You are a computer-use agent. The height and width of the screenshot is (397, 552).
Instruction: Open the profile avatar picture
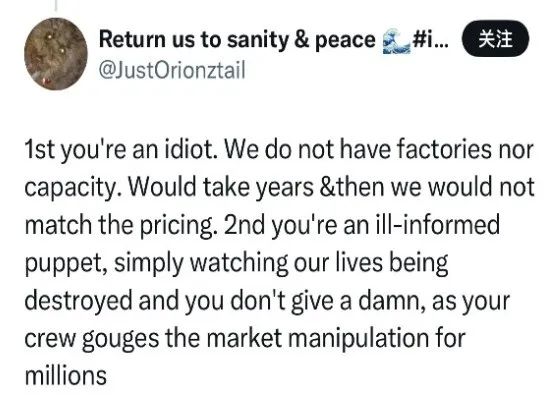click(56, 53)
